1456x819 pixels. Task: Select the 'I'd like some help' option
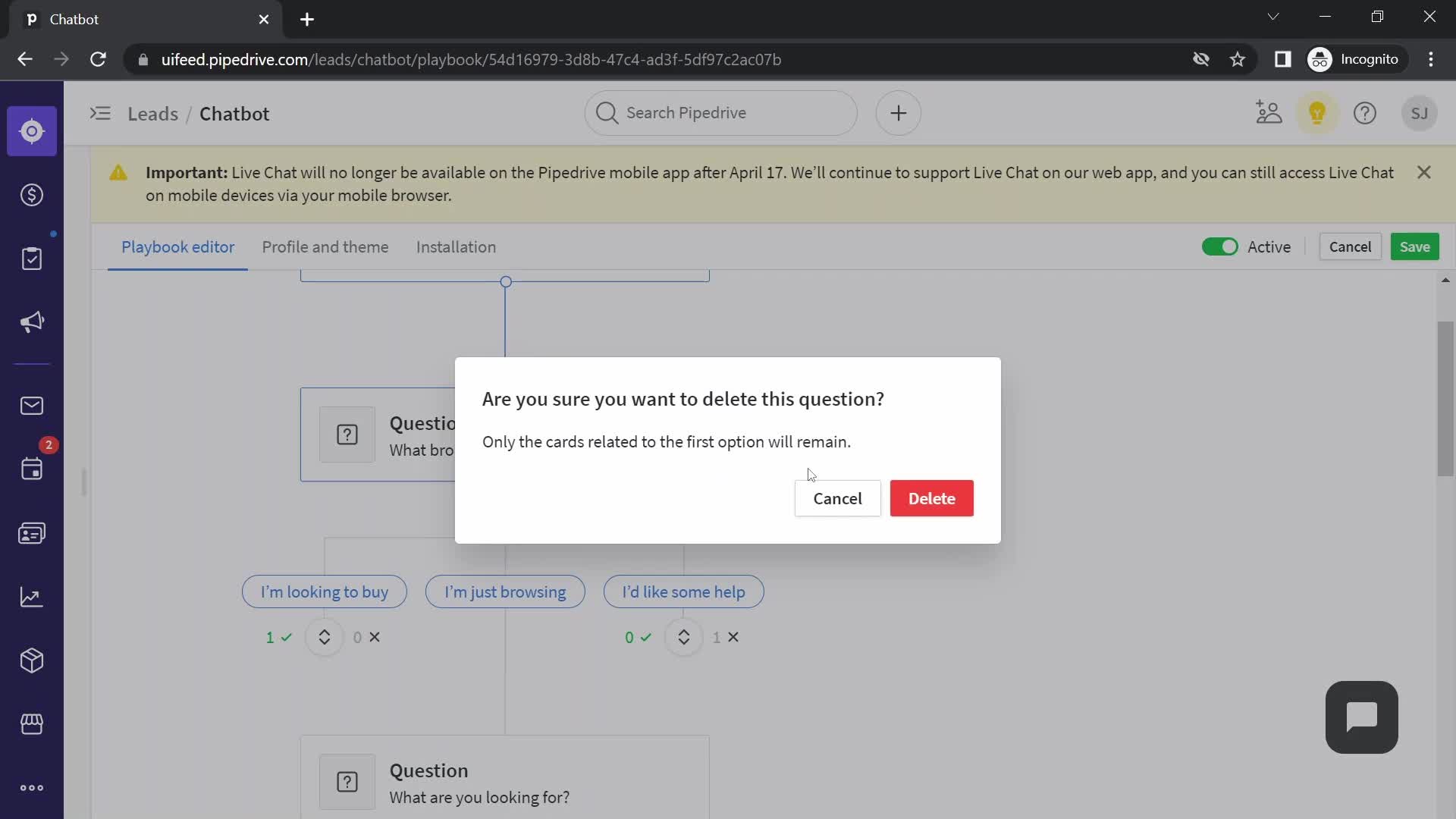(683, 591)
